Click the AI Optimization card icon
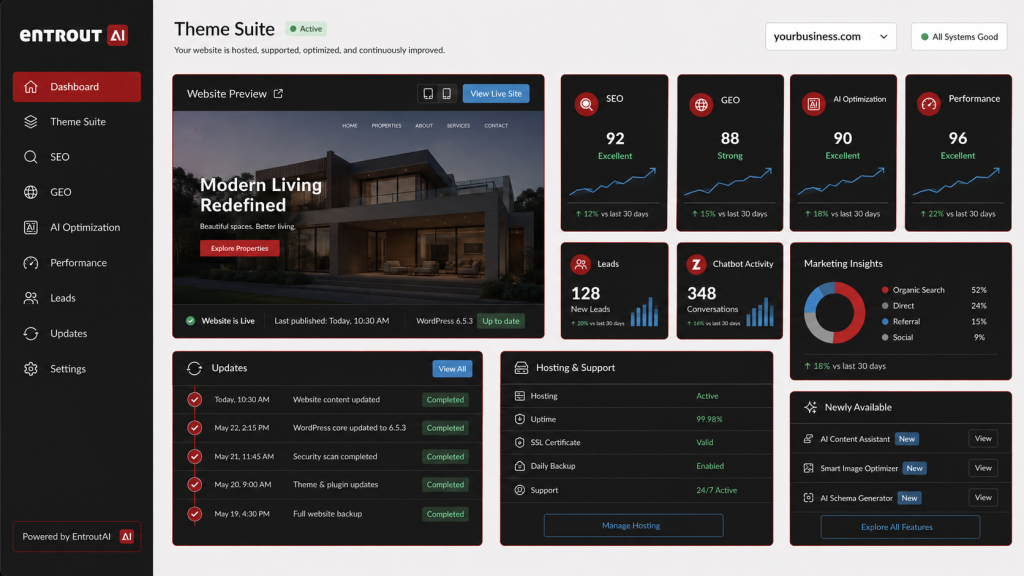This screenshot has width=1024, height=576. (813, 103)
